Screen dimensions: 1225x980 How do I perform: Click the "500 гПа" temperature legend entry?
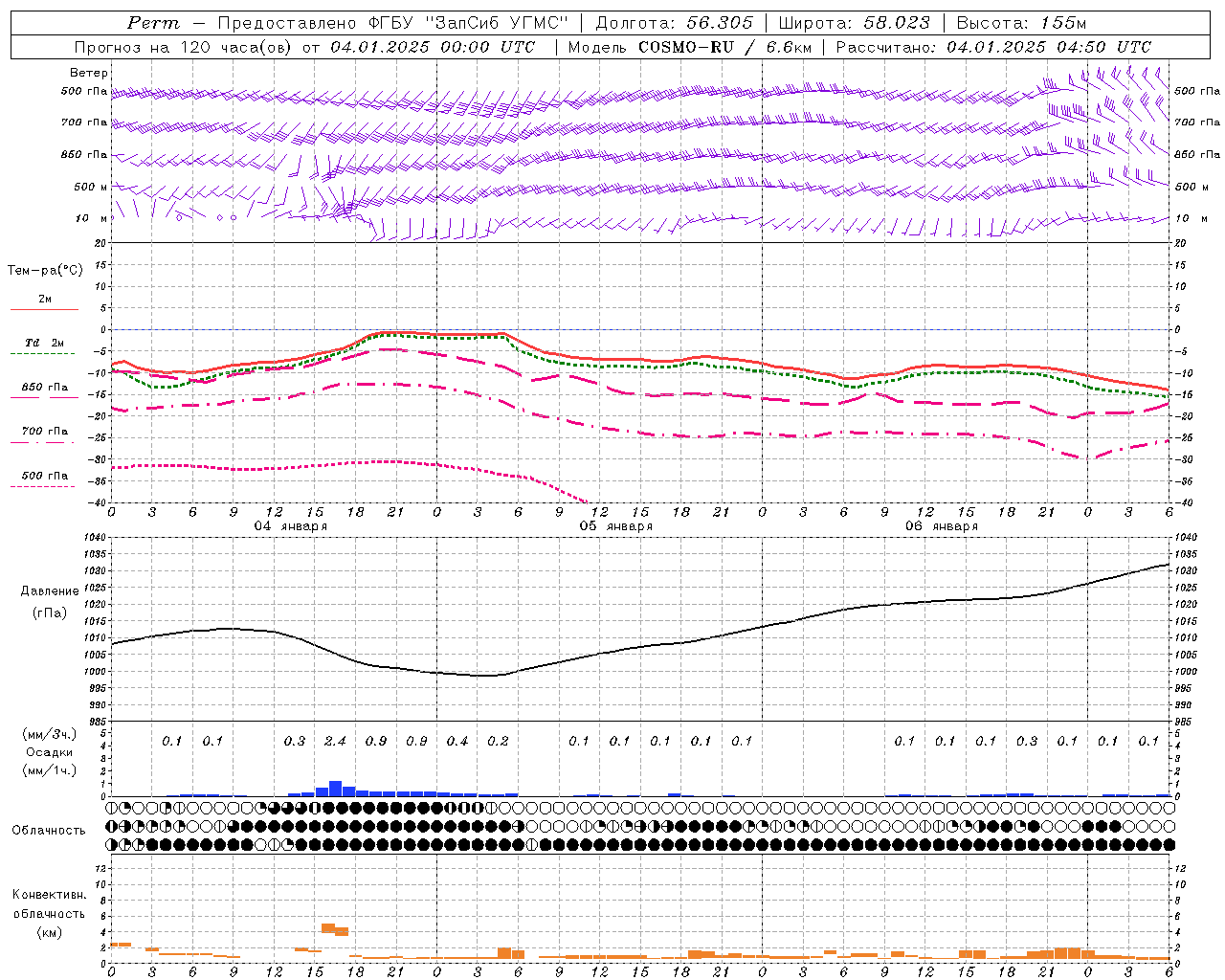tap(44, 475)
